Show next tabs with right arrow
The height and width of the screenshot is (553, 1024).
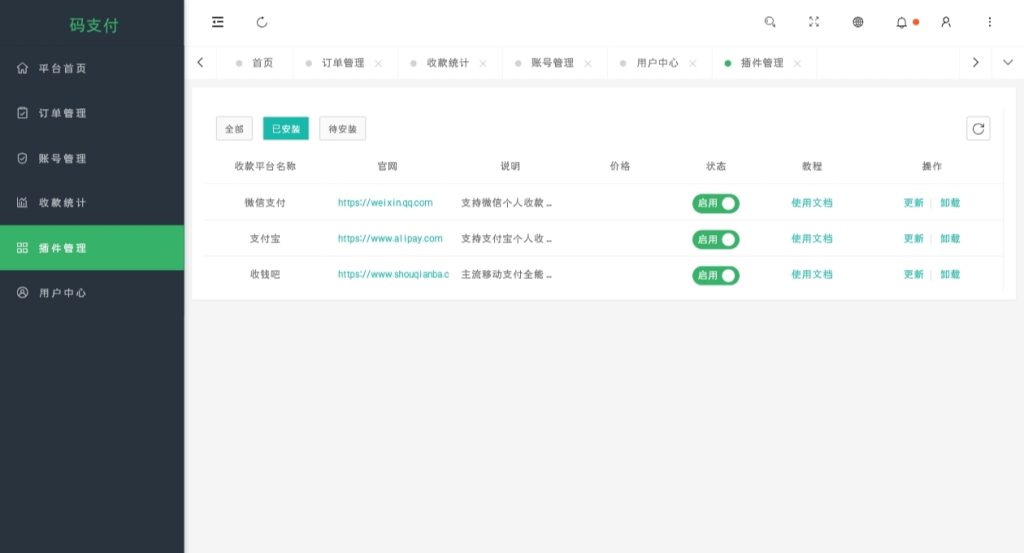976,63
